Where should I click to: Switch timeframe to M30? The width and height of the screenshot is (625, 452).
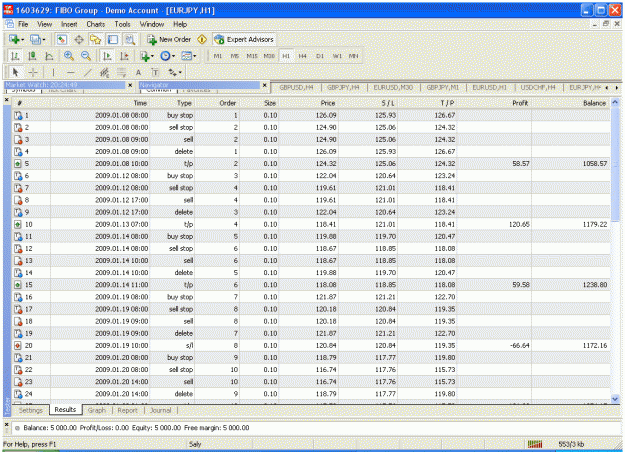(x=269, y=56)
